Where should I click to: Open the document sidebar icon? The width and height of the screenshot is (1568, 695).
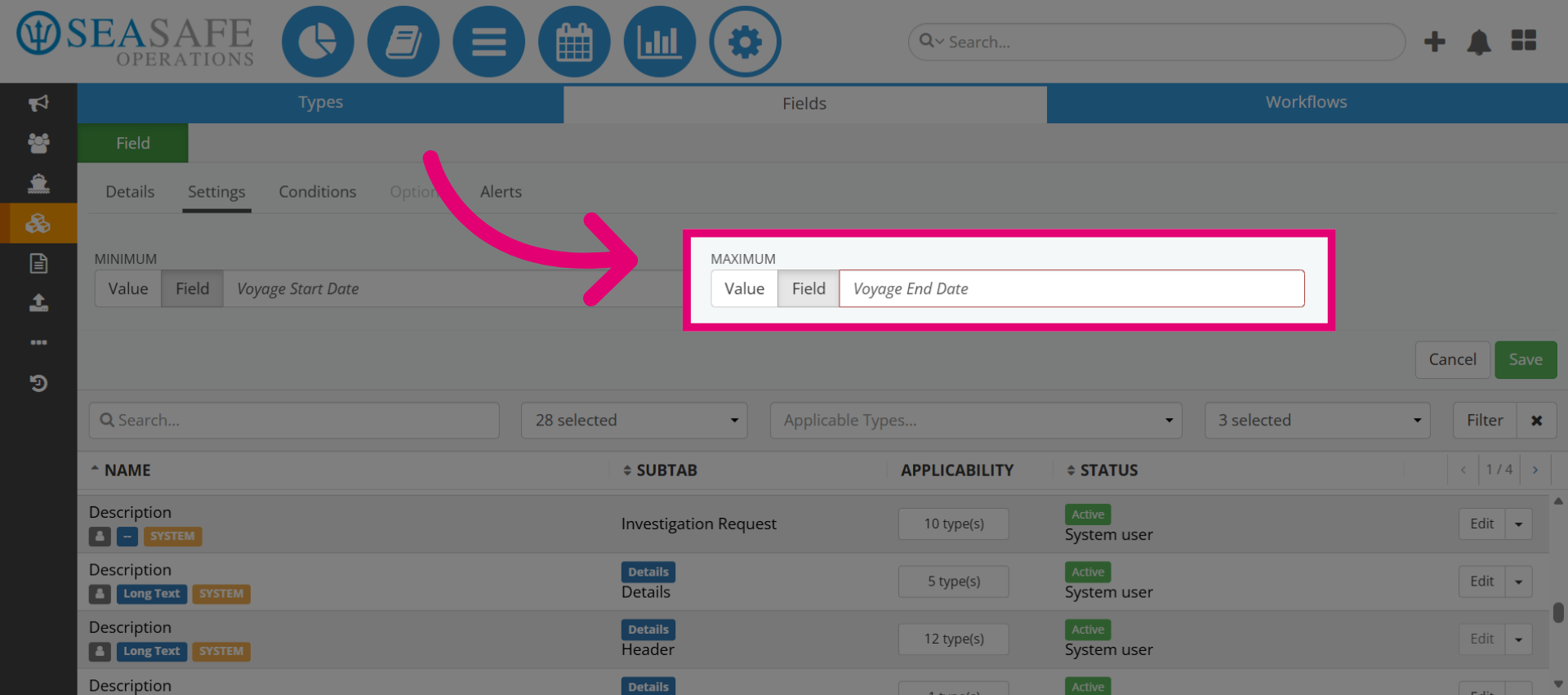[x=38, y=263]
